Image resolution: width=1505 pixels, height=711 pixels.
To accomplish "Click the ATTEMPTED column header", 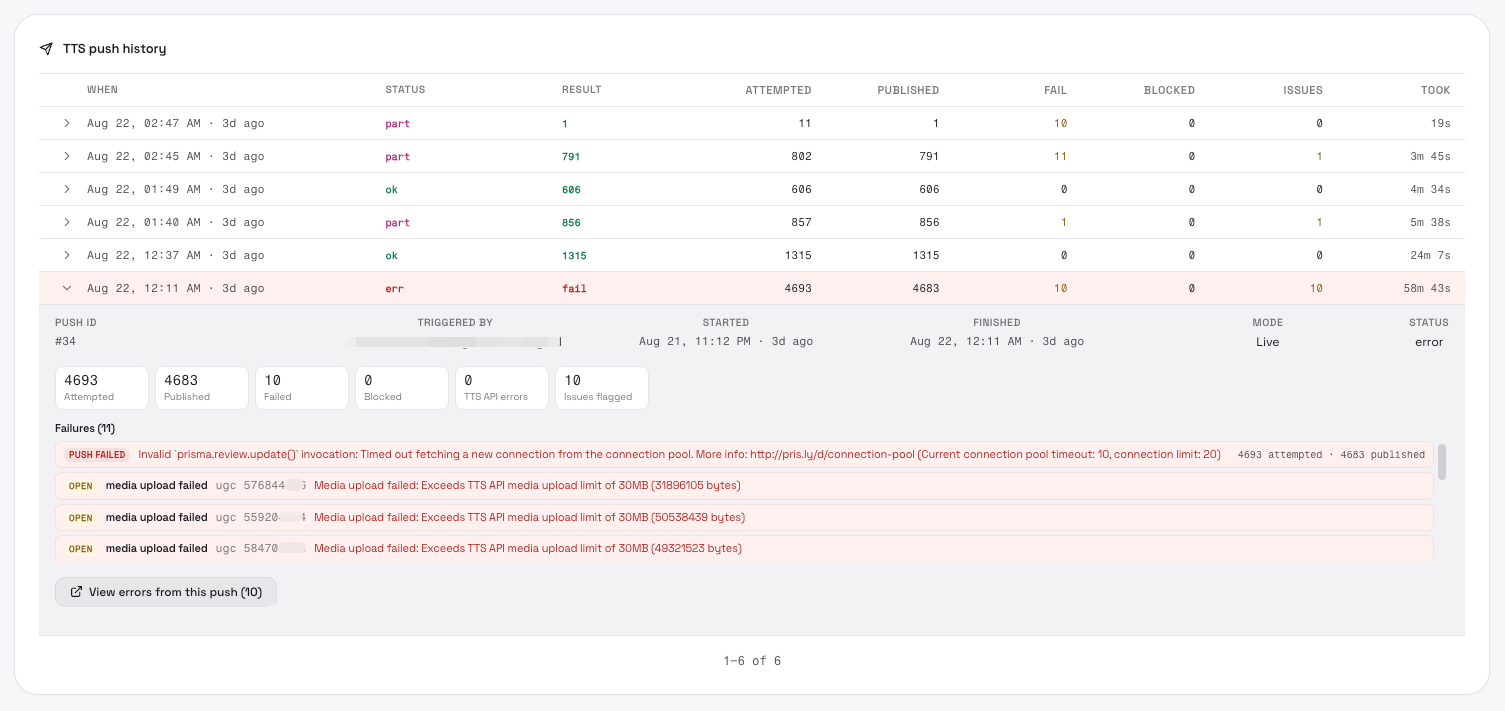I will [x=778, y=90].
